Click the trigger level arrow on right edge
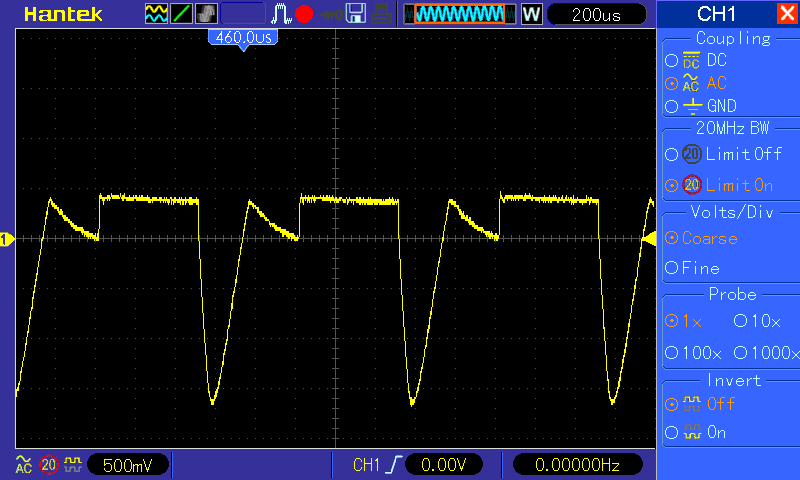This screenshot has height=480, width=800. pos(648,239)
